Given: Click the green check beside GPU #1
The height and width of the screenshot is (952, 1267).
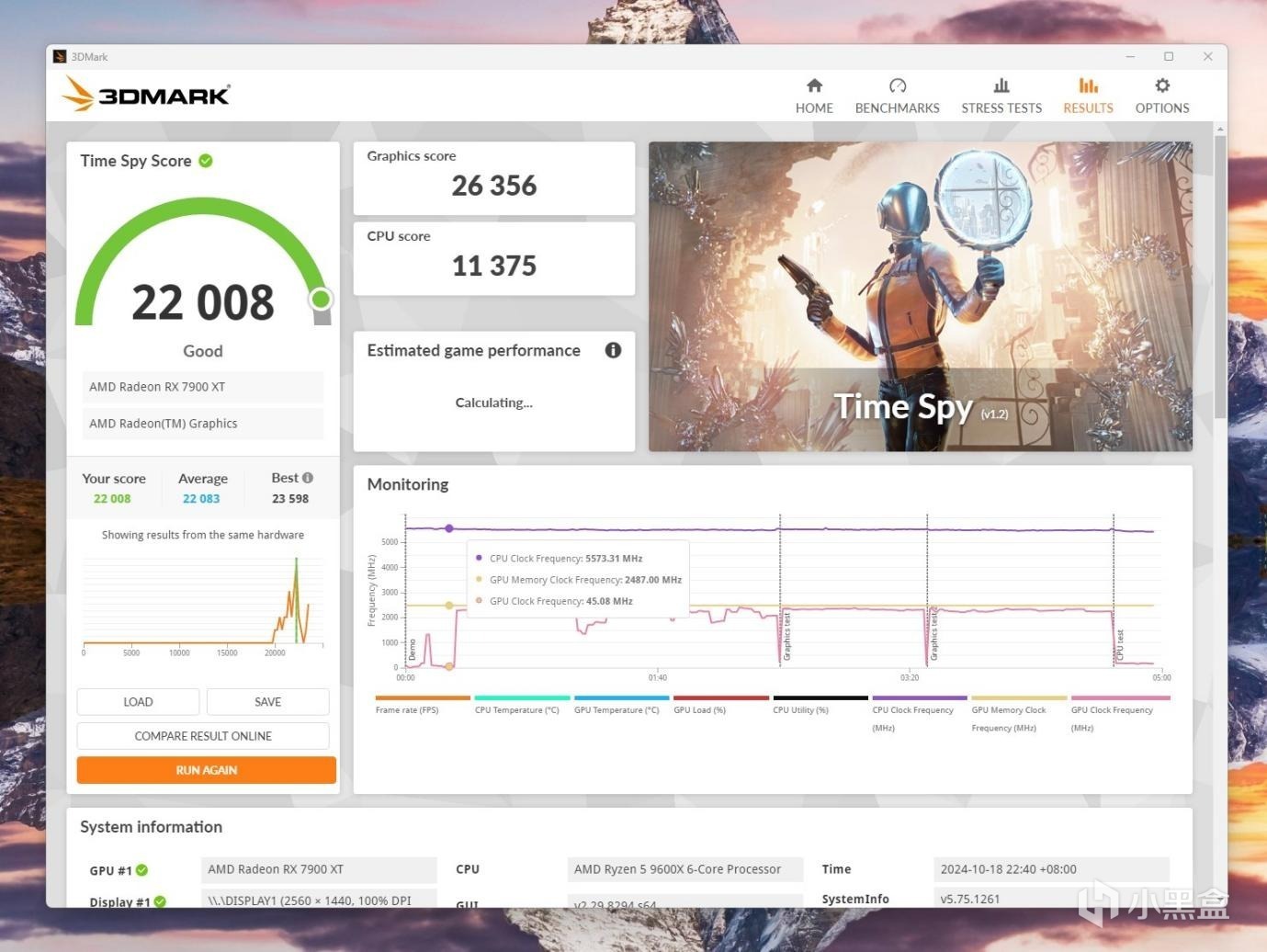Looking at the screenshot, I should pyautogui.click(x=142, y=870).
